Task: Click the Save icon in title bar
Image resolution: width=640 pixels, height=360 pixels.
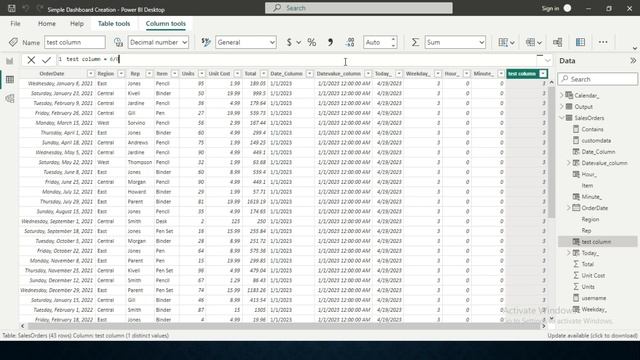Action: tap(11, 8)
